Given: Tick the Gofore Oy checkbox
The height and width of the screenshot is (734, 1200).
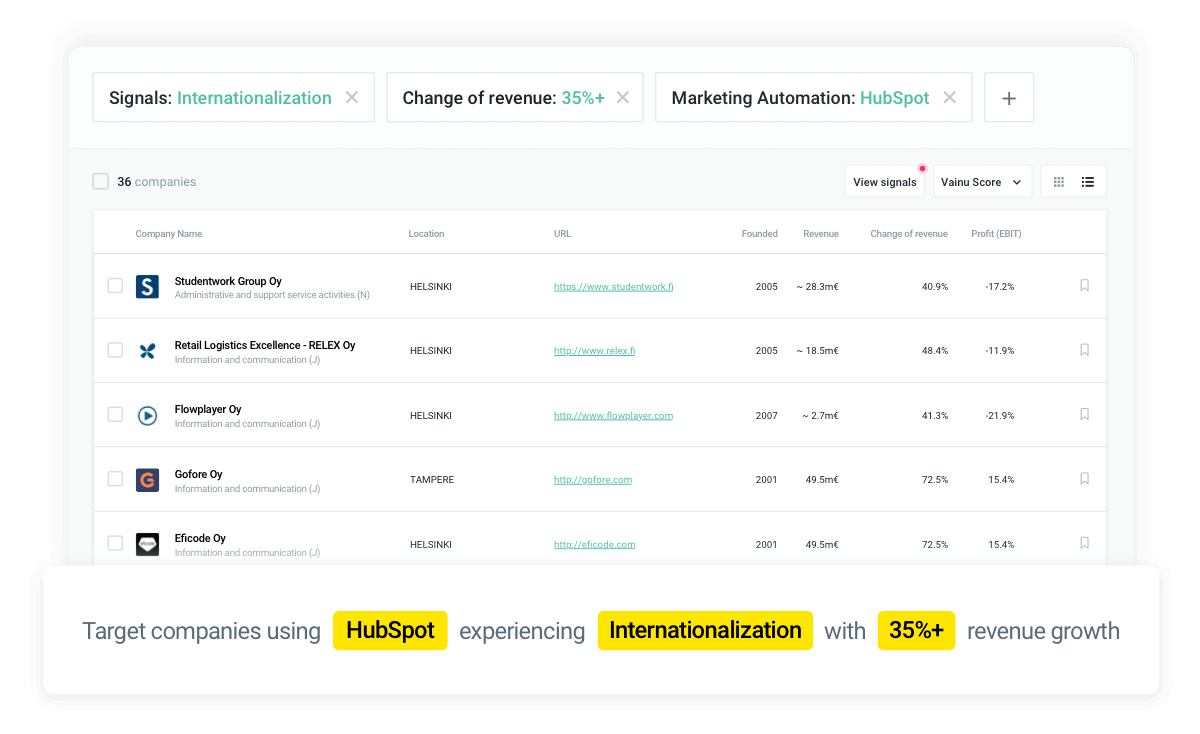Looking at the screenshot, I should (x=115, y=479).
